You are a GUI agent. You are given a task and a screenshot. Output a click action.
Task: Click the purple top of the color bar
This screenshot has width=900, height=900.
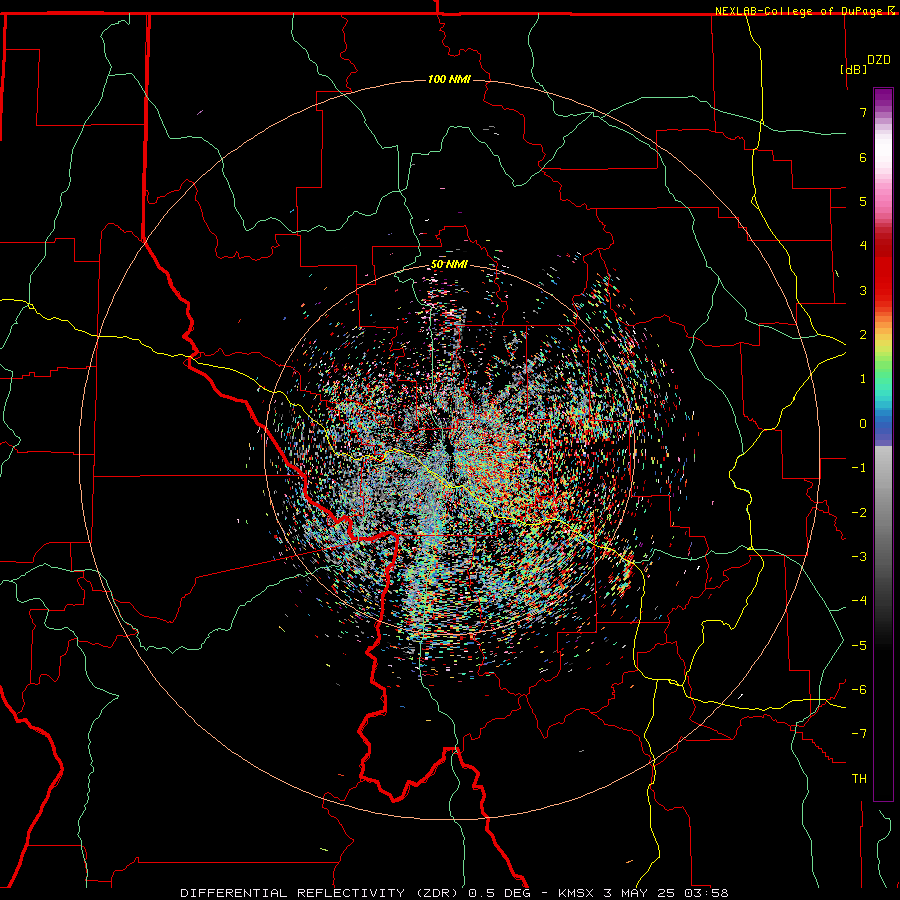[x=883, y=96]
